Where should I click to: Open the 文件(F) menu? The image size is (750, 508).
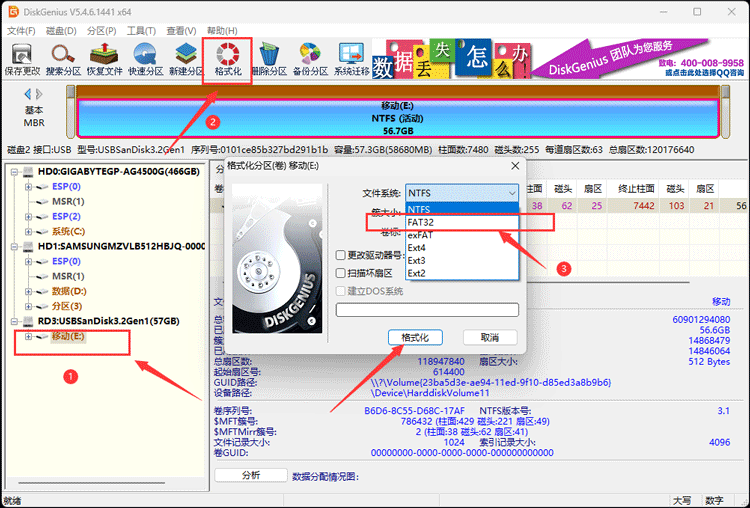tap(21, 31)
